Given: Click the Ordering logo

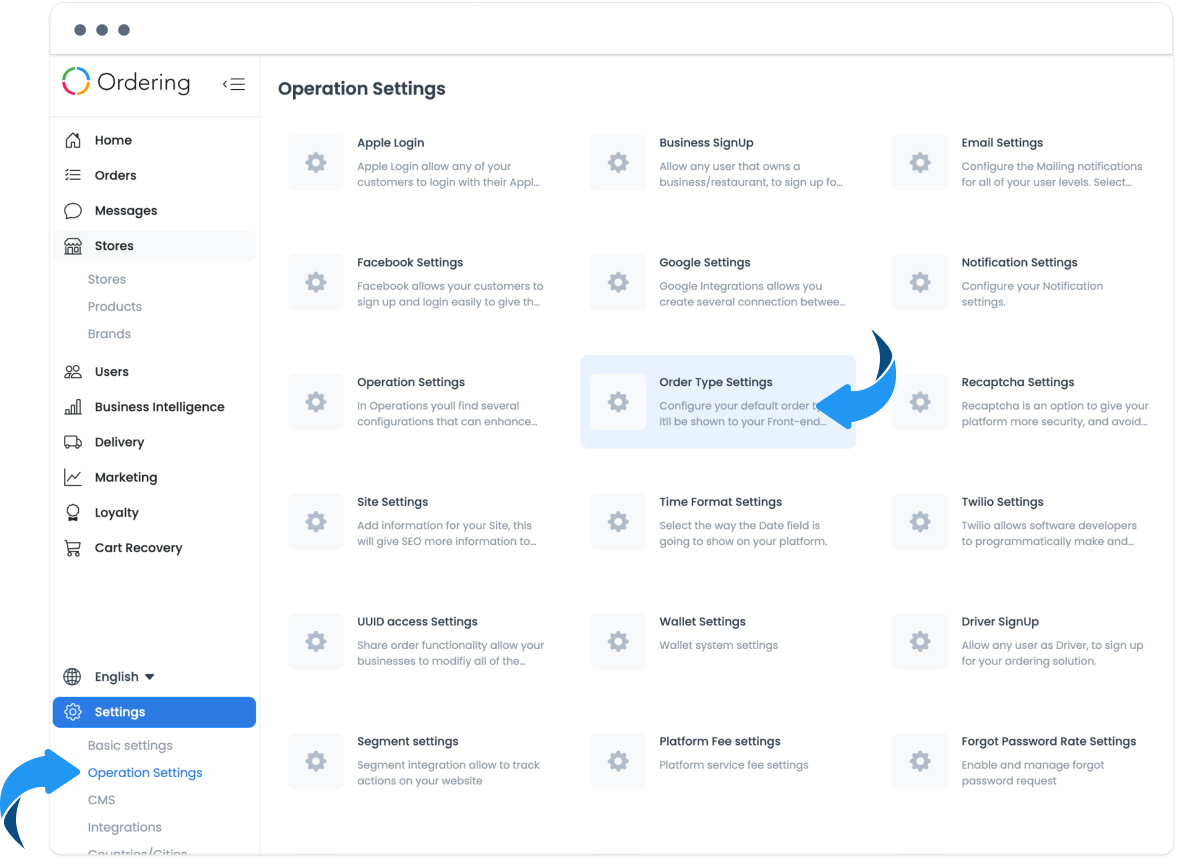Looking at the screenshot, I should point(126,82).
